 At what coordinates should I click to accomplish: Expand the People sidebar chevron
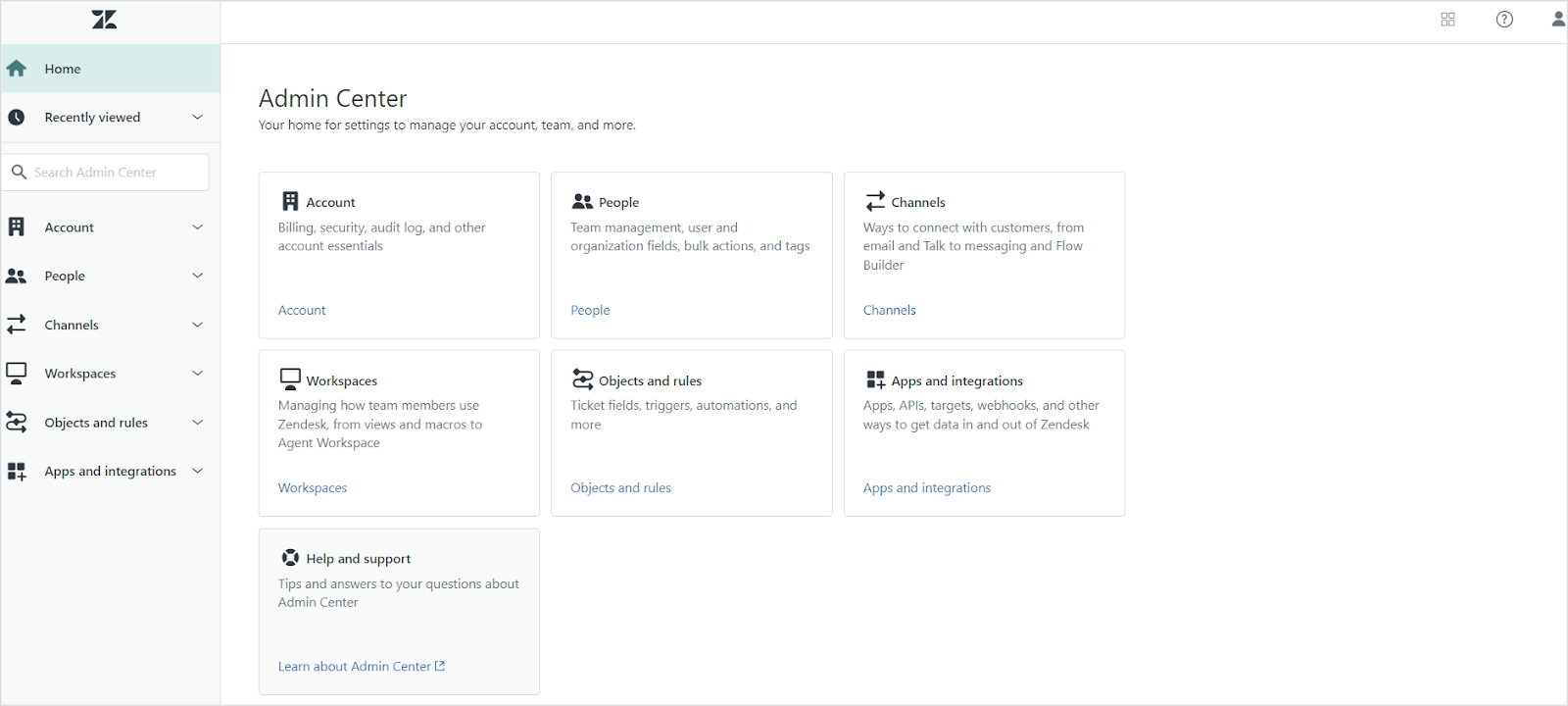click(197, 276)
